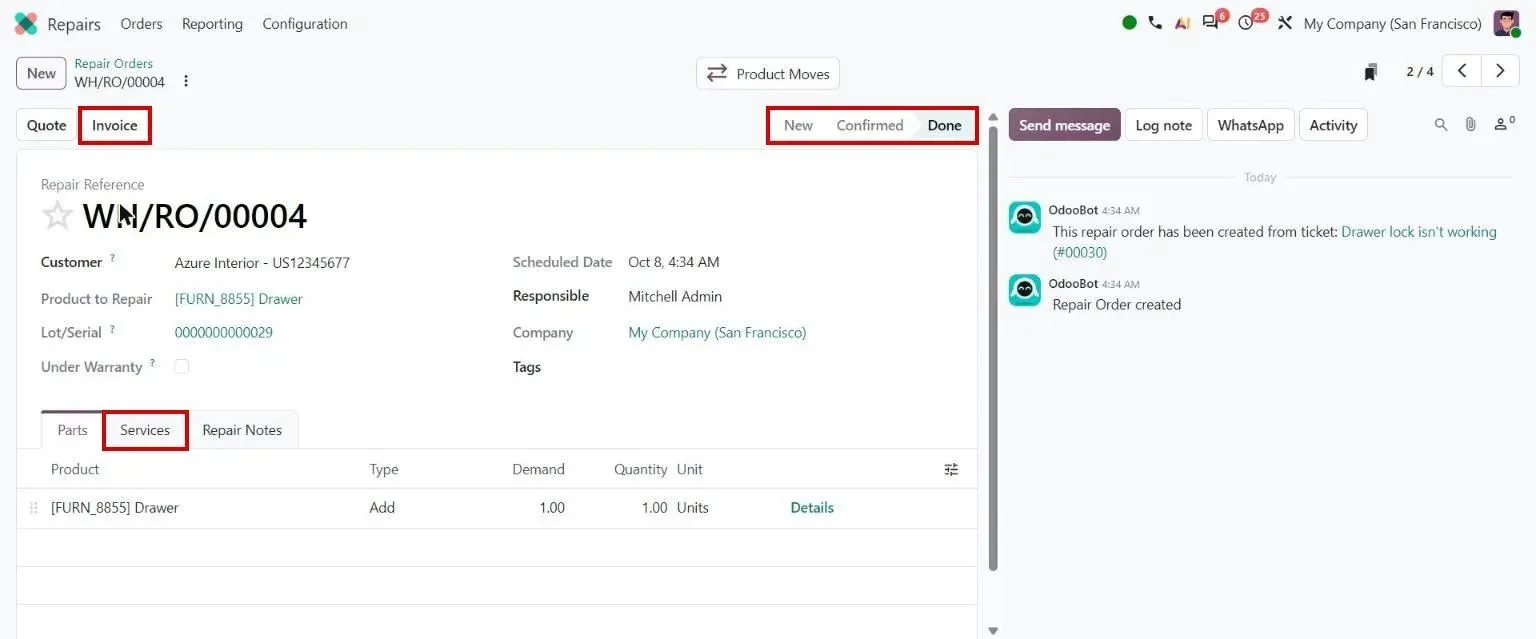1536x639 pixels.
Task: Sort by the Product column header
Action: (75, 469)
